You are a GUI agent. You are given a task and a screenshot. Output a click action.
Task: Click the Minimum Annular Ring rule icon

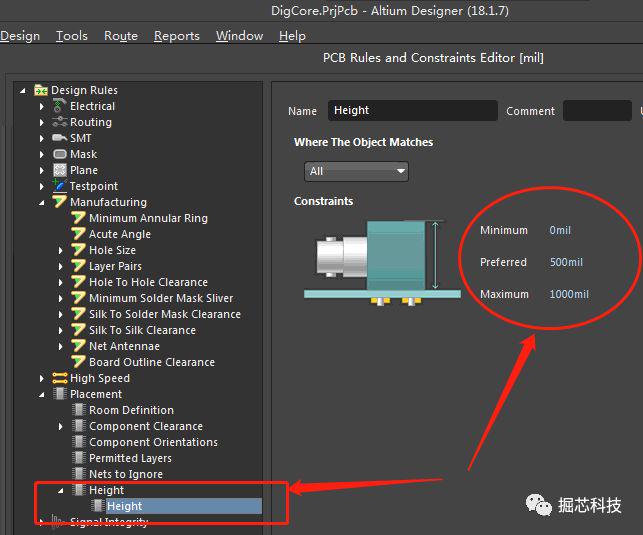click(78, 217)
